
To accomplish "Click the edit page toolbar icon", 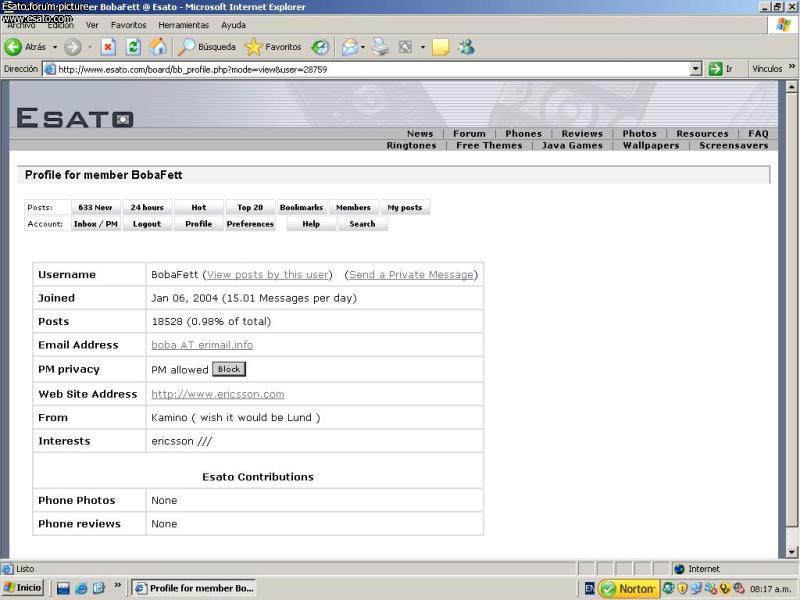I will 406,47.
